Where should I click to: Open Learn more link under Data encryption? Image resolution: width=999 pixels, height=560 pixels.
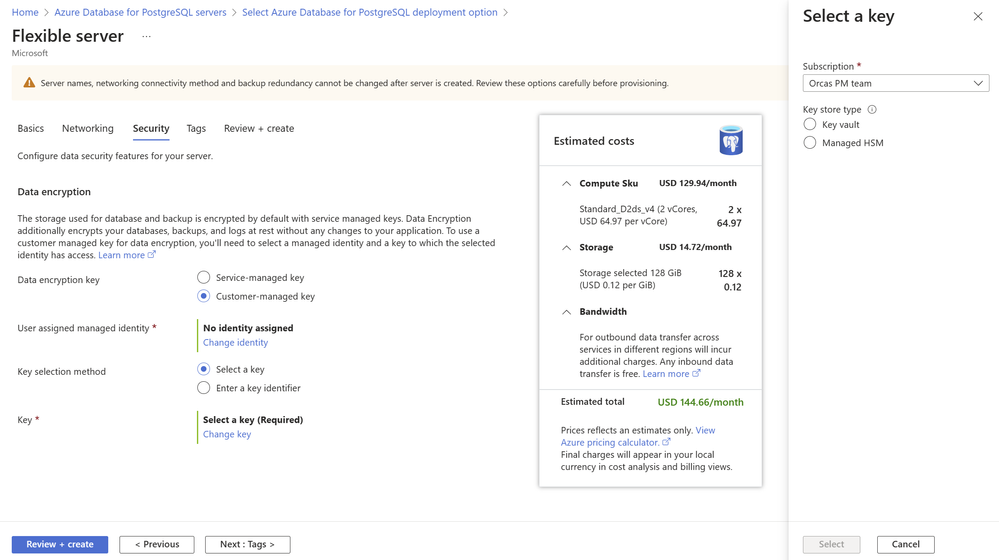[x=126, y=255]
